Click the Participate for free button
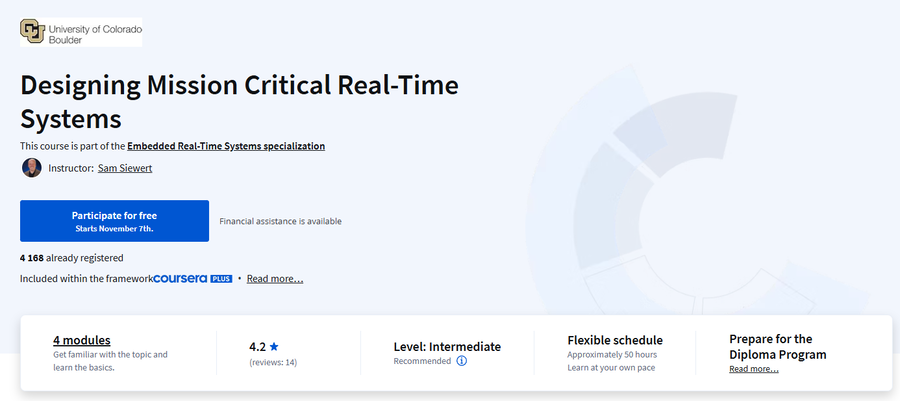900x401 pixels. tap(114, 221)
